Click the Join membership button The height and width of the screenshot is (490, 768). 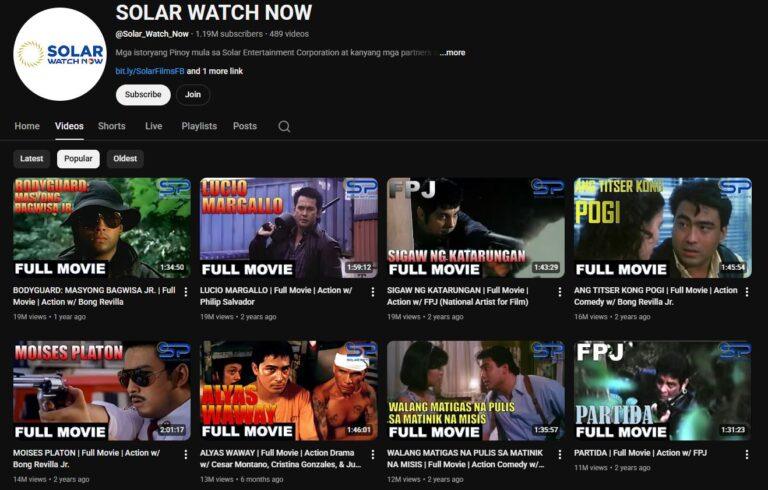[193, 95]
